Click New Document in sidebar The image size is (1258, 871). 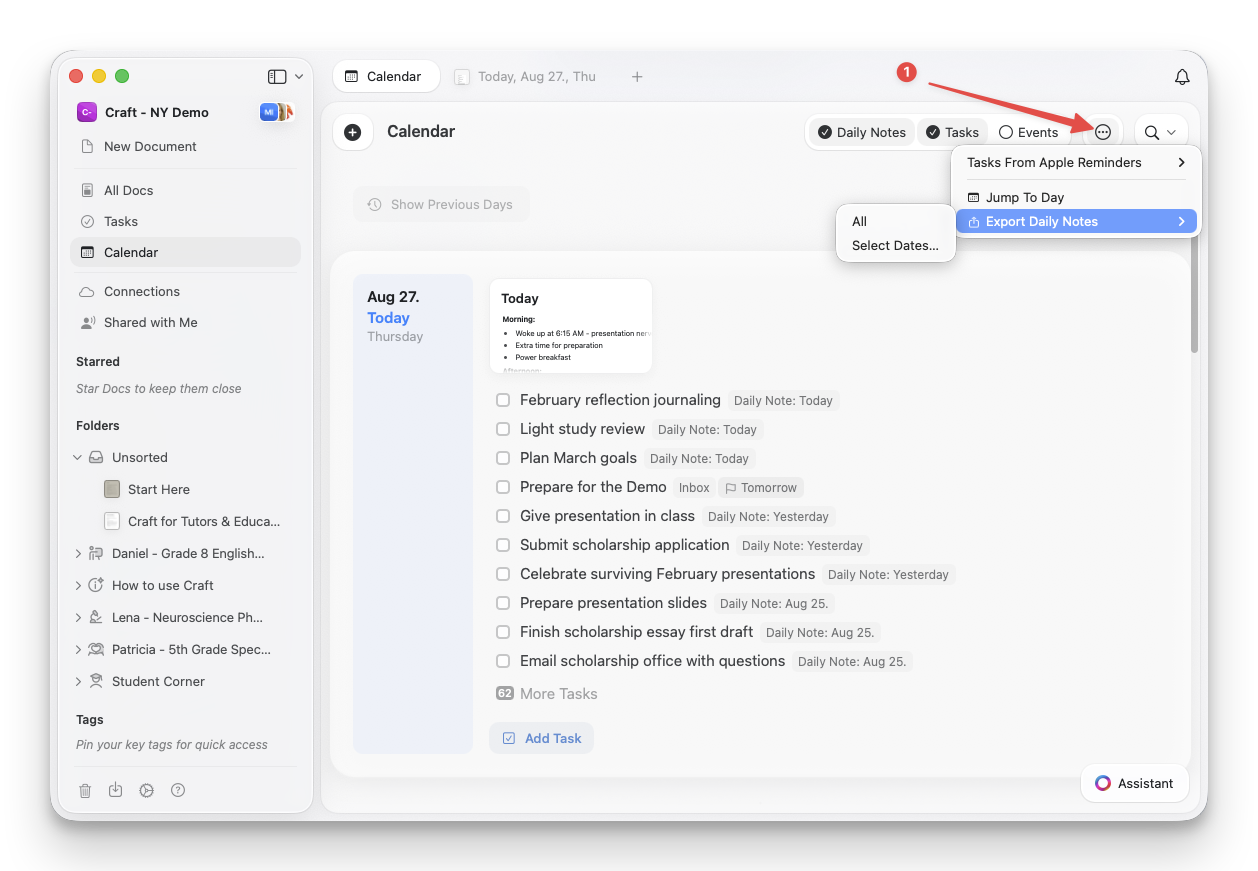pyautogui.click(x=185, y=146)
